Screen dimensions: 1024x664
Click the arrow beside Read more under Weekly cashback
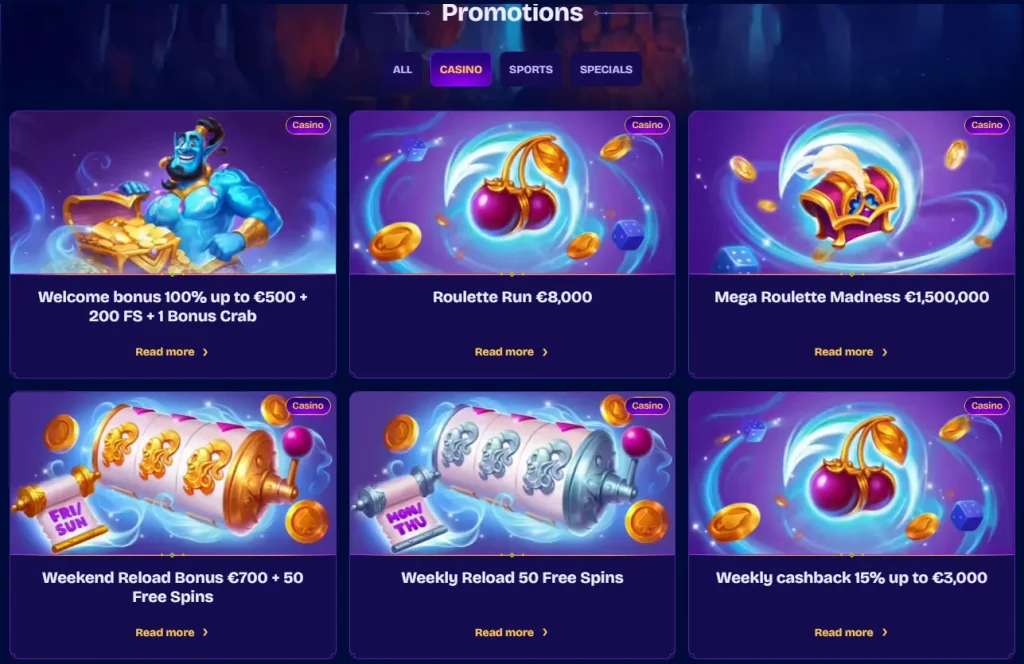[x=884, y=632]
